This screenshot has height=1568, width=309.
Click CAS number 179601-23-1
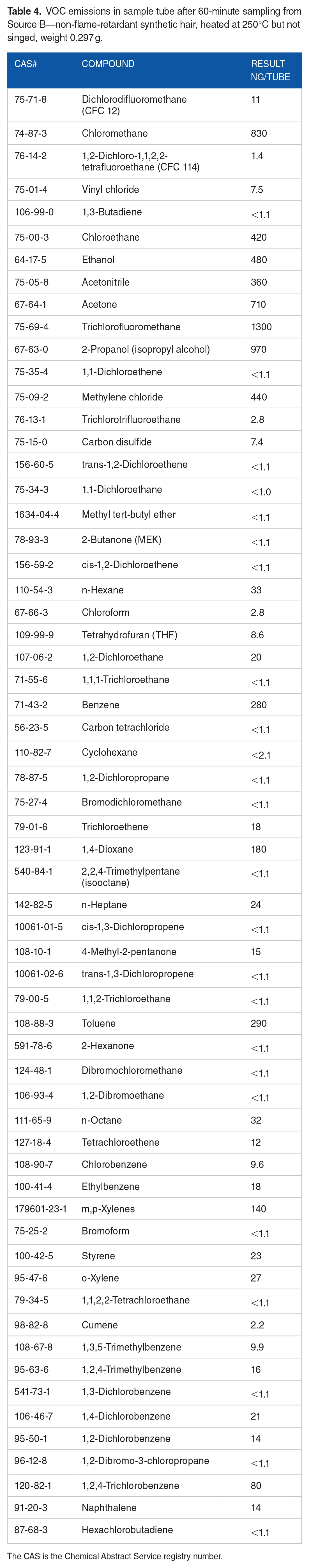[41, 1209]
